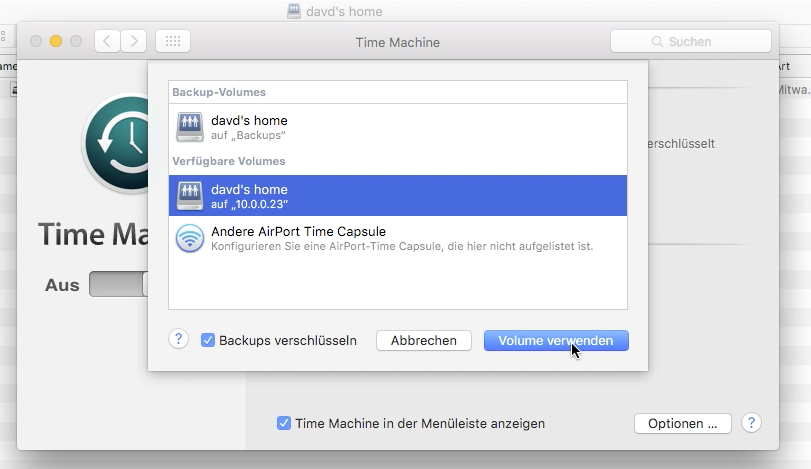Image resolution: width=811 pixels, height=469 pixels.
Task: Click the search magnifier icon
Action: (657, 41)
